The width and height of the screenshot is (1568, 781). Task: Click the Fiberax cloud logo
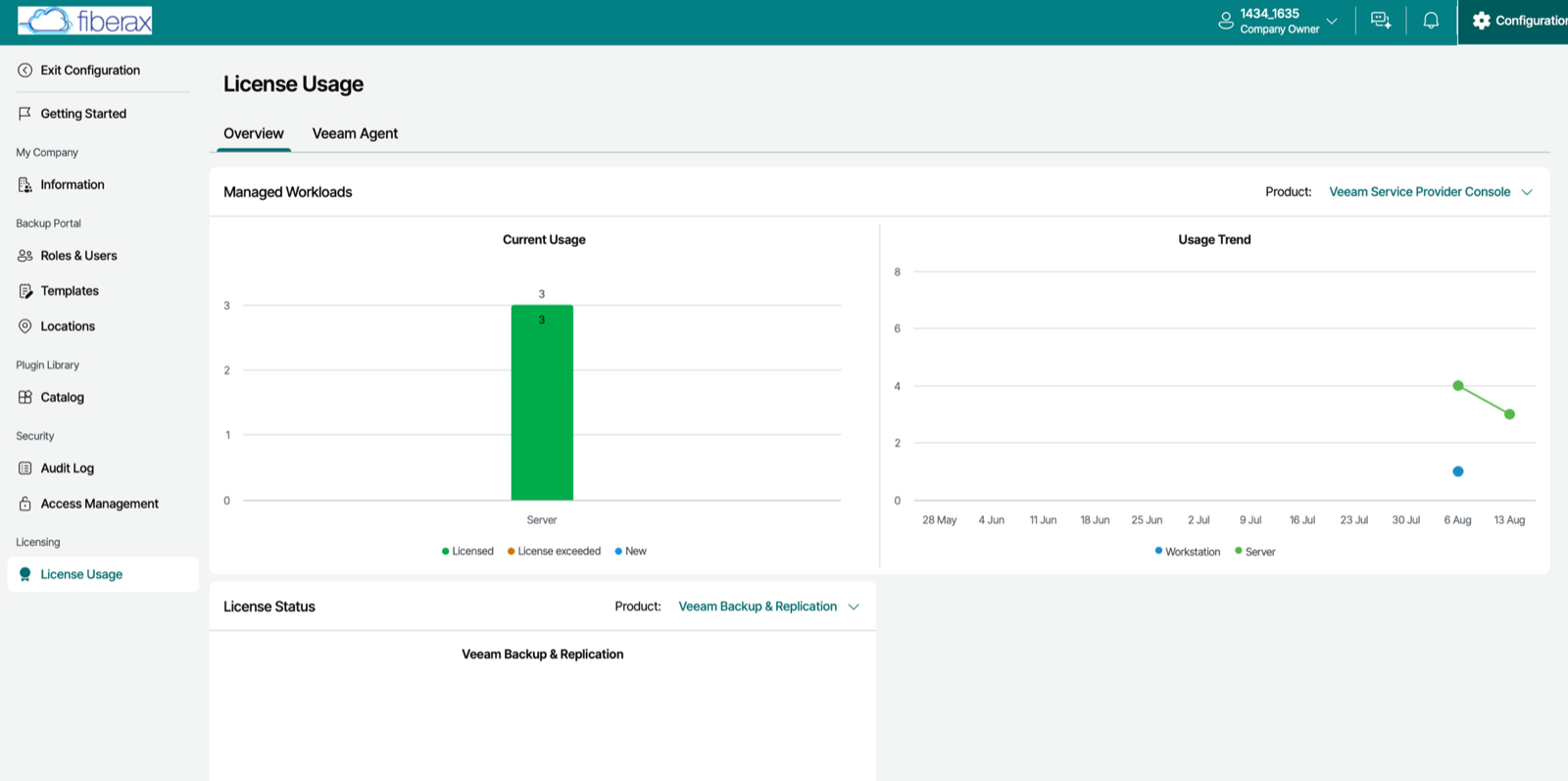(85, 21)
